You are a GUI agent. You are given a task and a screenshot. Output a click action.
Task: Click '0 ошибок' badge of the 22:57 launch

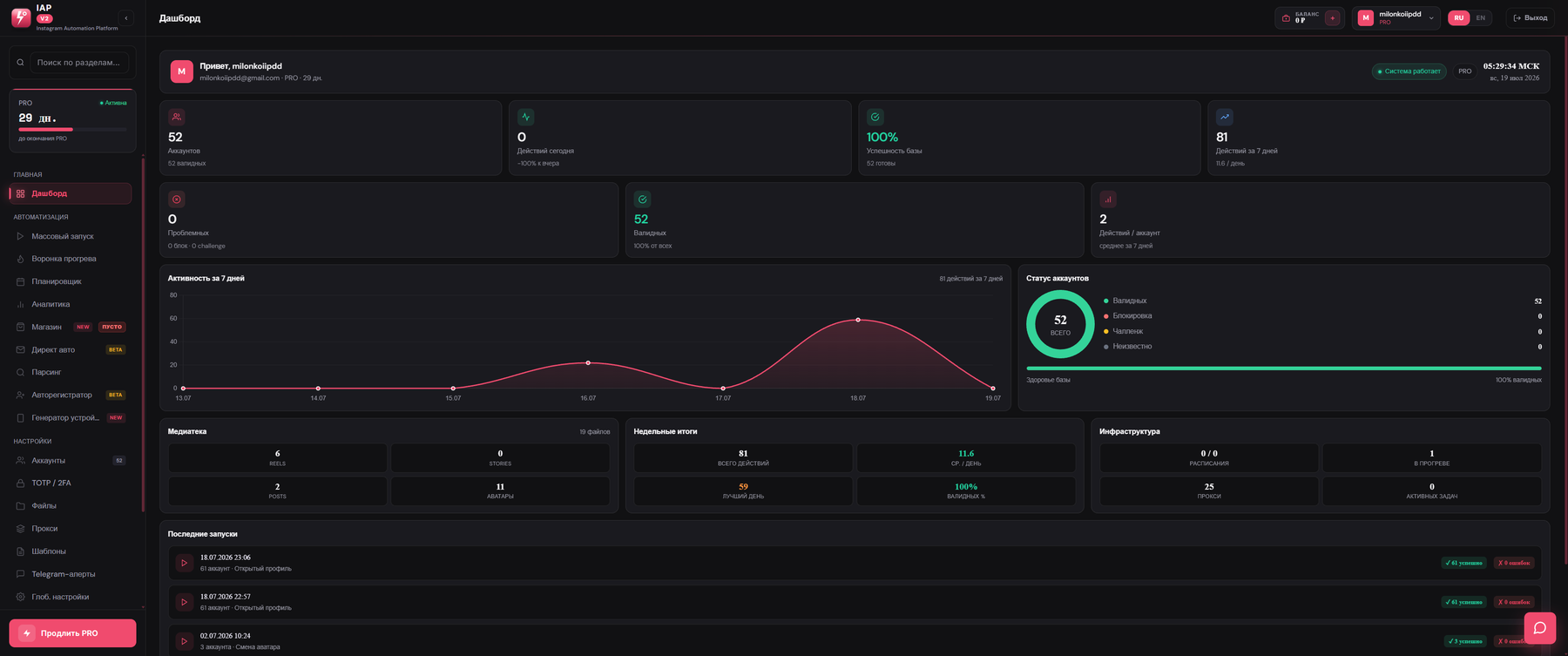point(1514,602)
